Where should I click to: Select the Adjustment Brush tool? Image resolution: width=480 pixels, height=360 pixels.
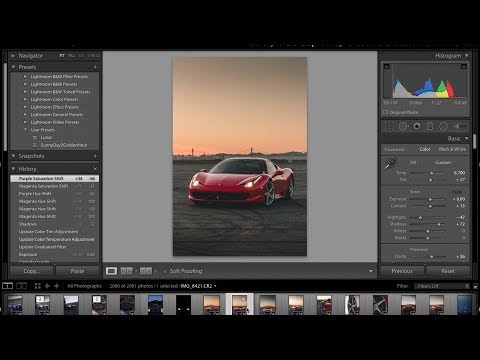pos(460,126)
